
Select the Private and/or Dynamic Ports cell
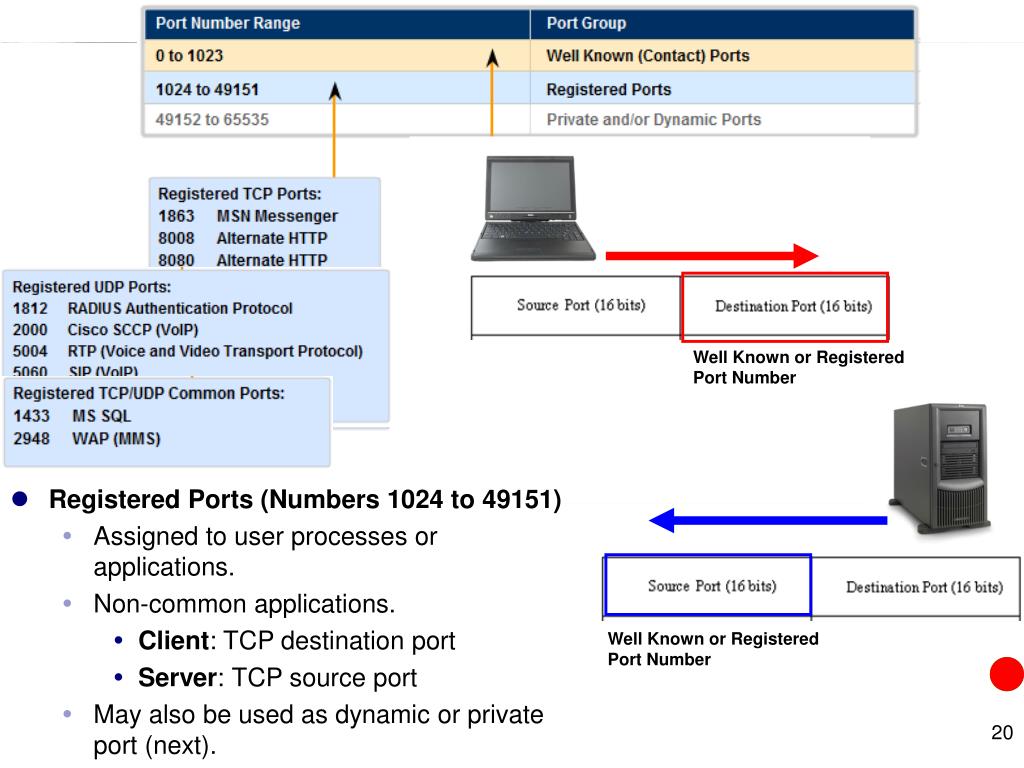653,120
